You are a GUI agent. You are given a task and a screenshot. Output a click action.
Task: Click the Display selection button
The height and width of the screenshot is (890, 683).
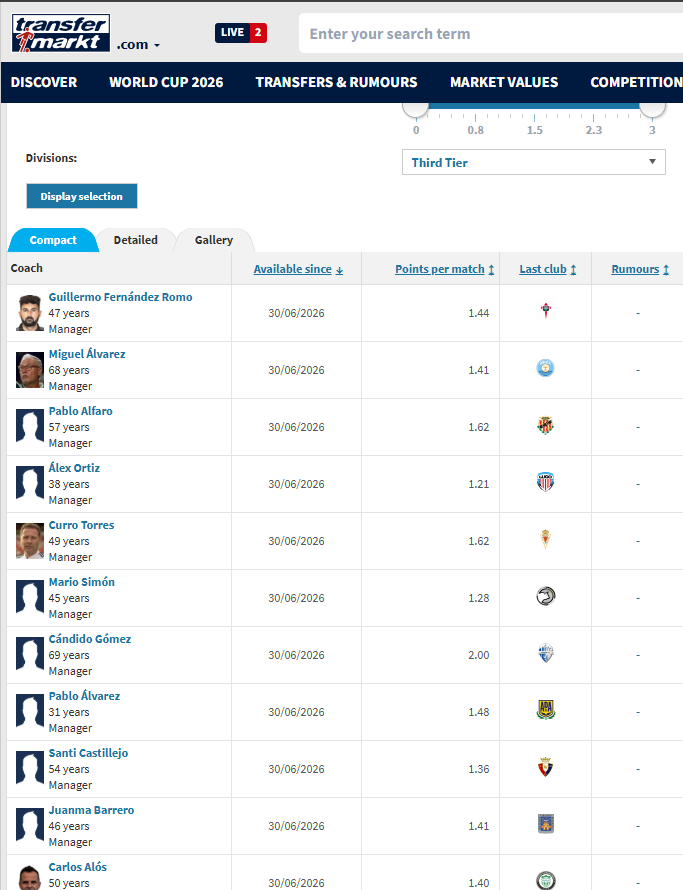point(82,196)
